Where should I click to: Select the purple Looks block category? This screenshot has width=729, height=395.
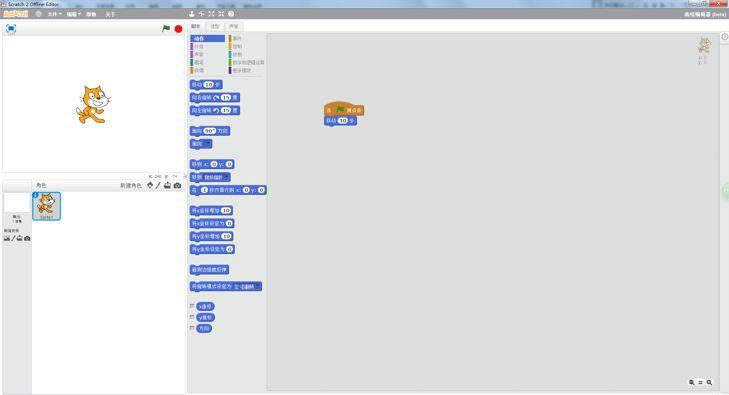pos(207,46)
